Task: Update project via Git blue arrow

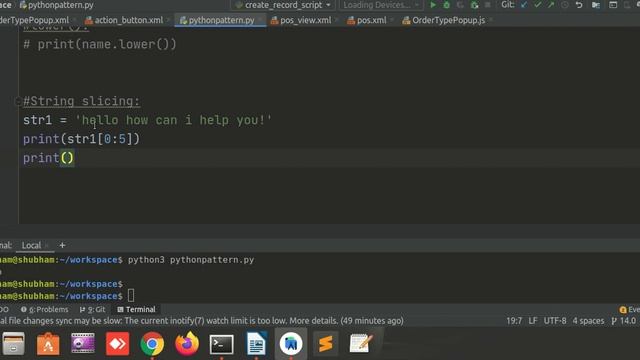Action: click(x=524, y=5)
